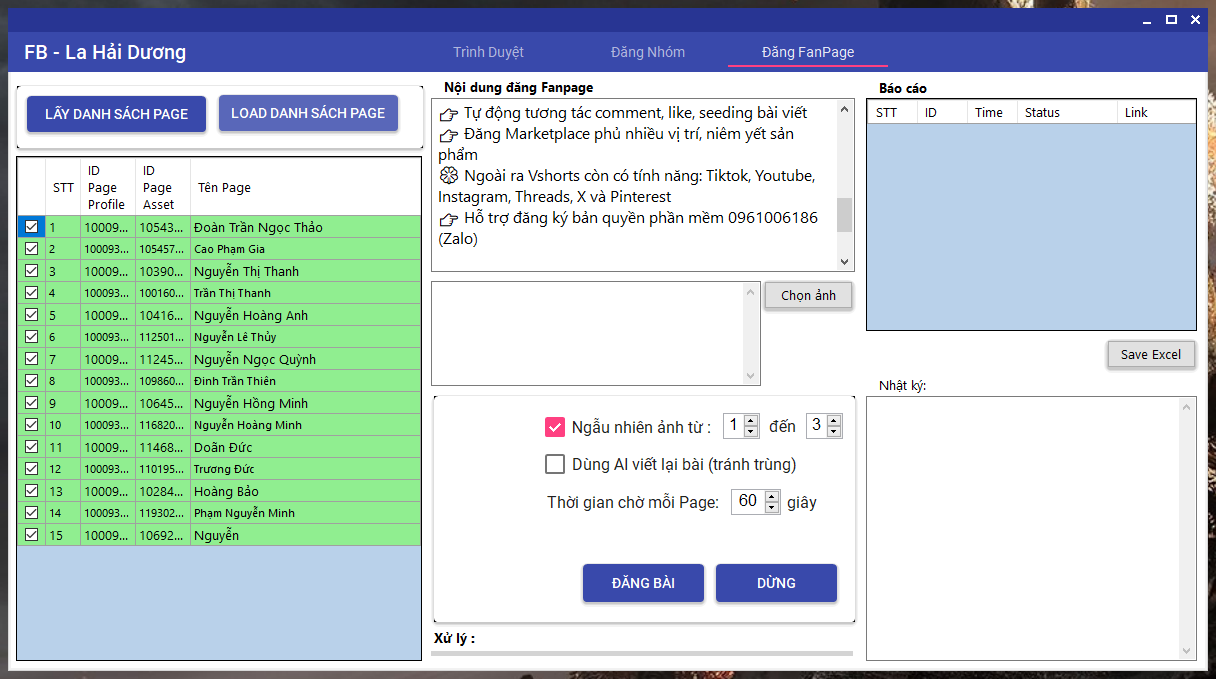Increase the random image minimum value
This screenshot has width=1216, height=679.
click(751, 421)
